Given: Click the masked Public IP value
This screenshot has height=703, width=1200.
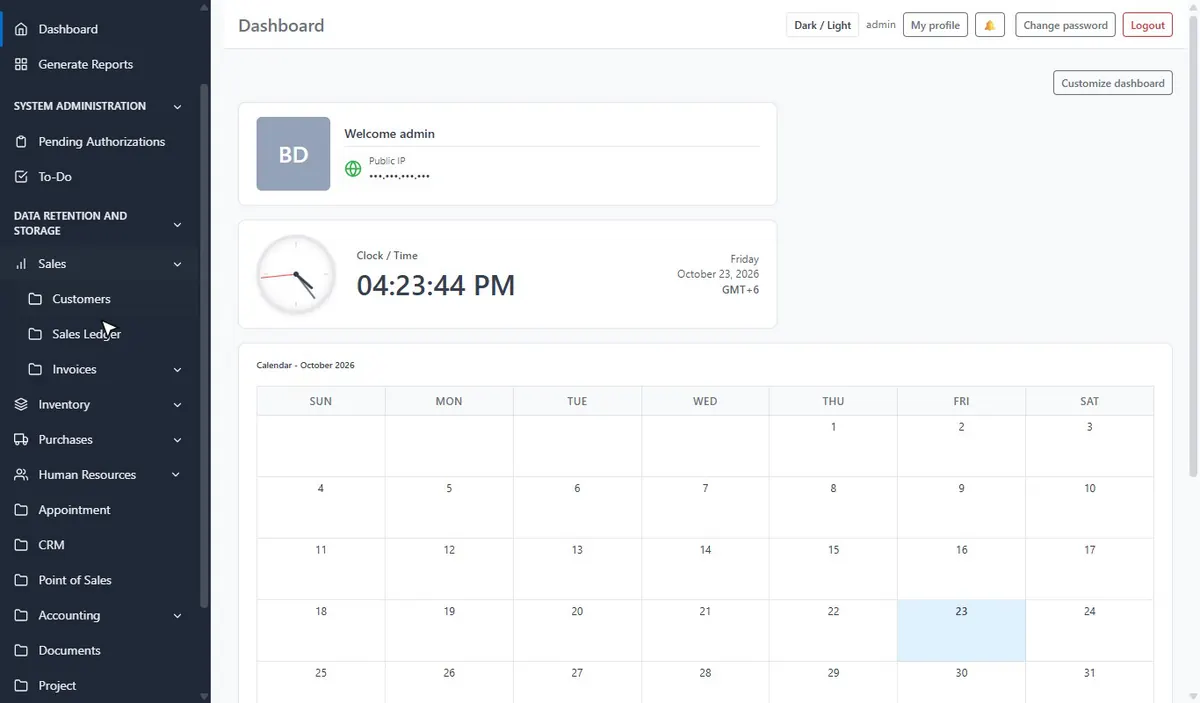Looking at the screenshot, I should pos(399,176).
